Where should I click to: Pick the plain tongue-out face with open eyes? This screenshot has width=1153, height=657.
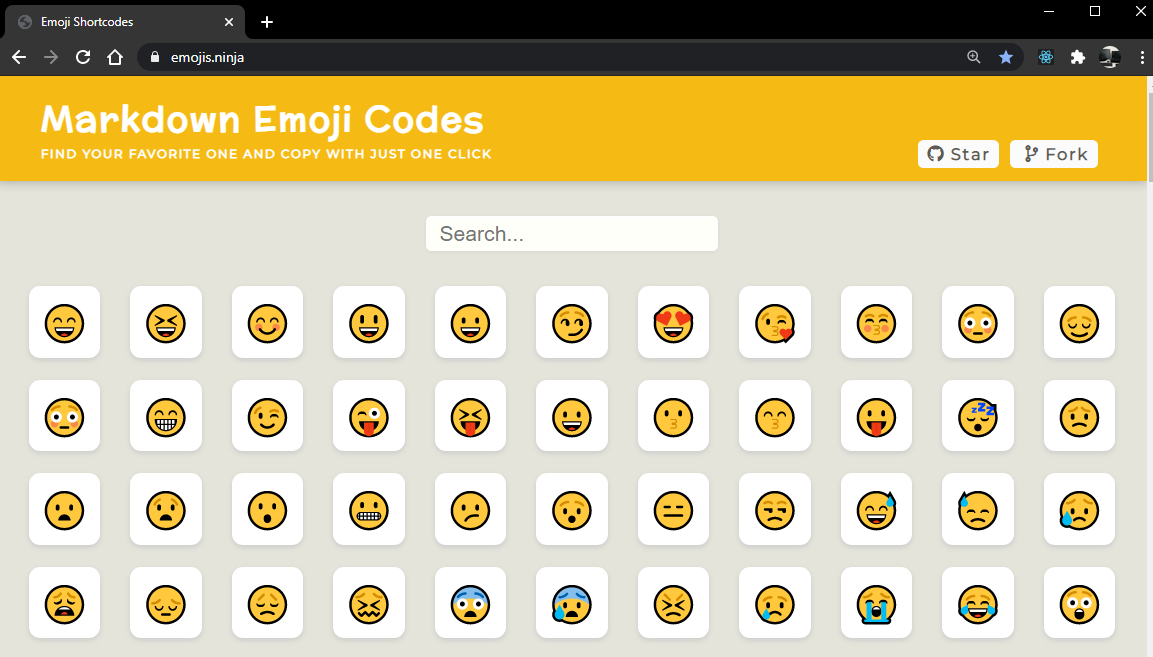tap(876, 416)
